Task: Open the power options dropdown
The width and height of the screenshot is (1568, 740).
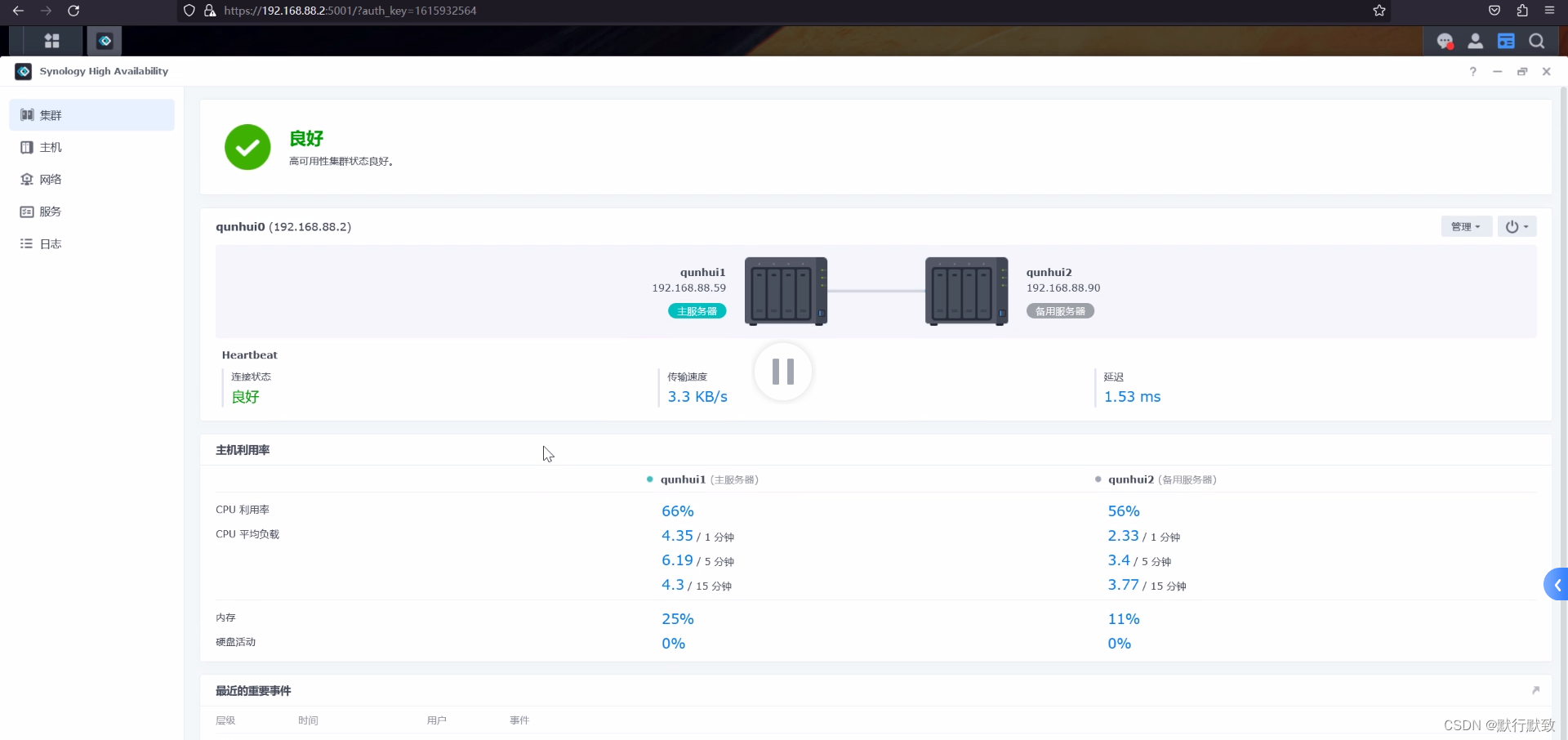Action: 1517,226
